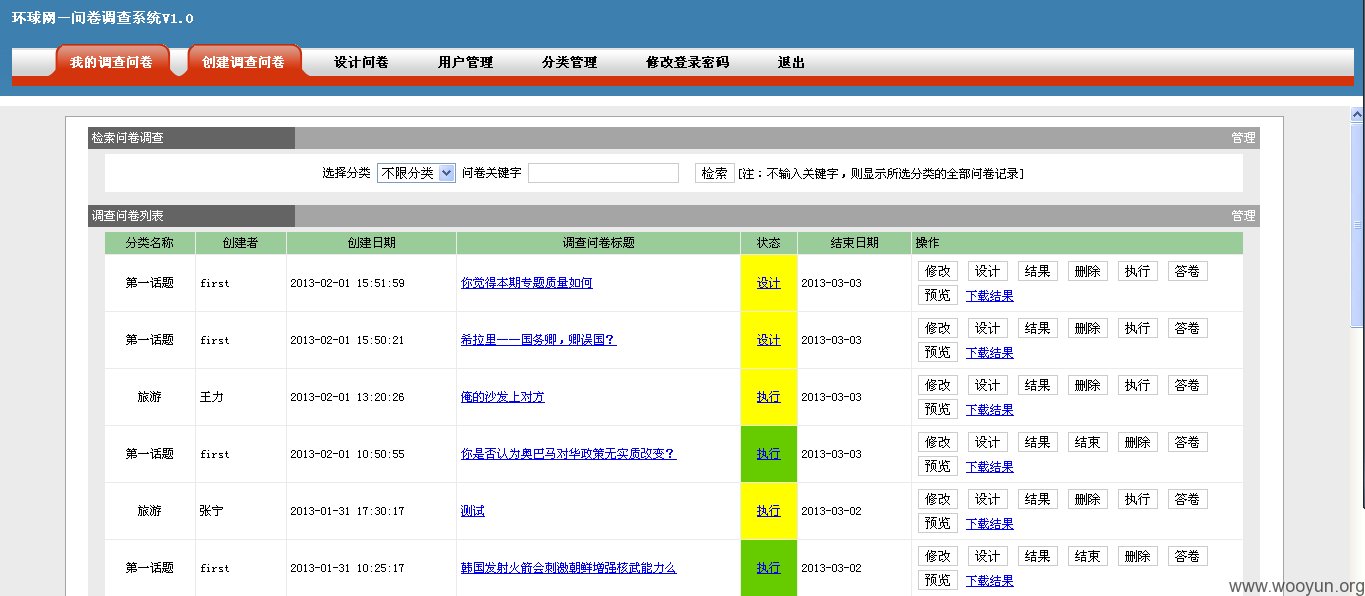Focus the 问卷关键字 keyword input field

point(603,173)
